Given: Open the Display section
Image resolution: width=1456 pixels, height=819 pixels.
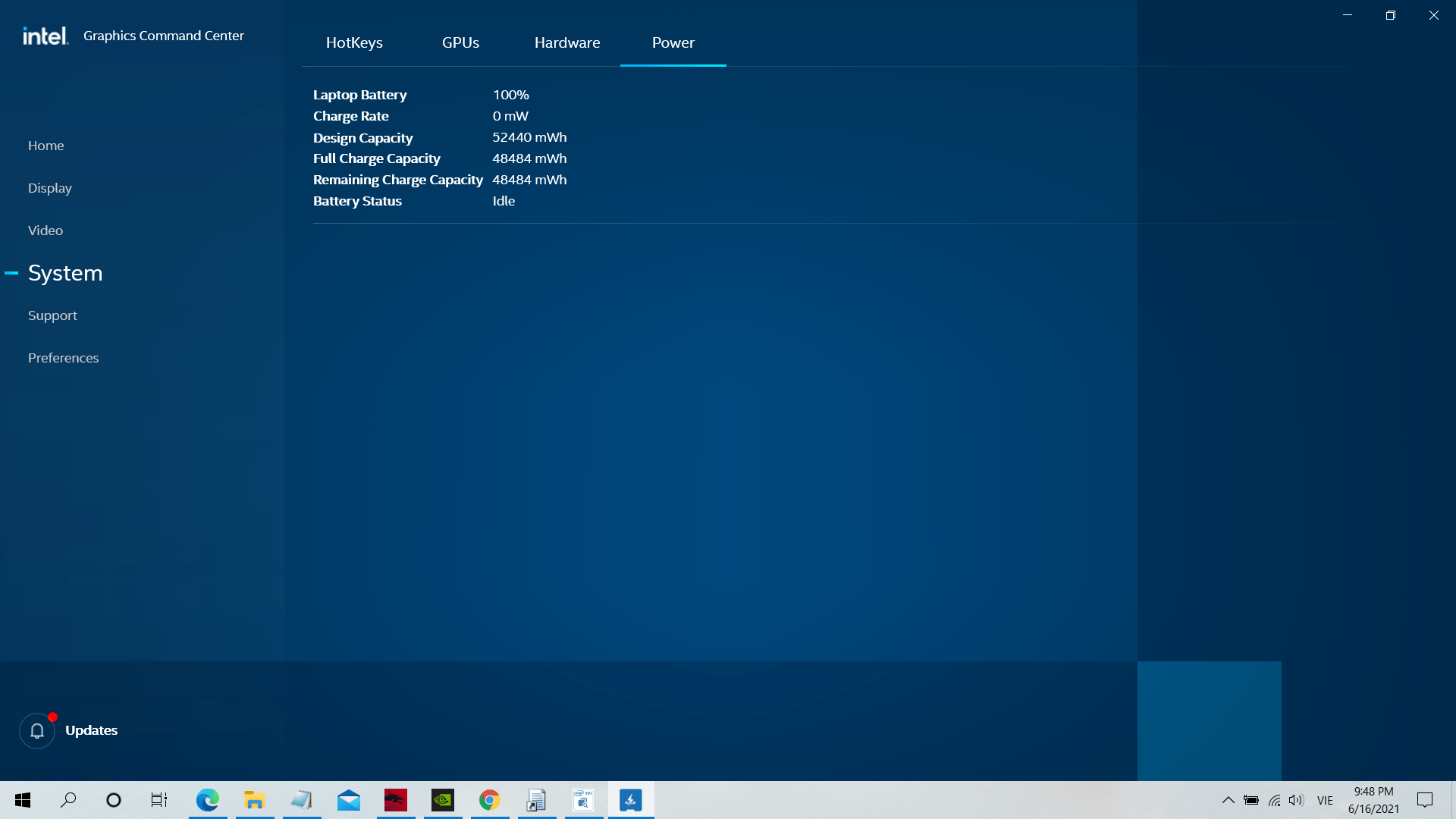Looking at the screenshot, I should (x=49, y=188).
